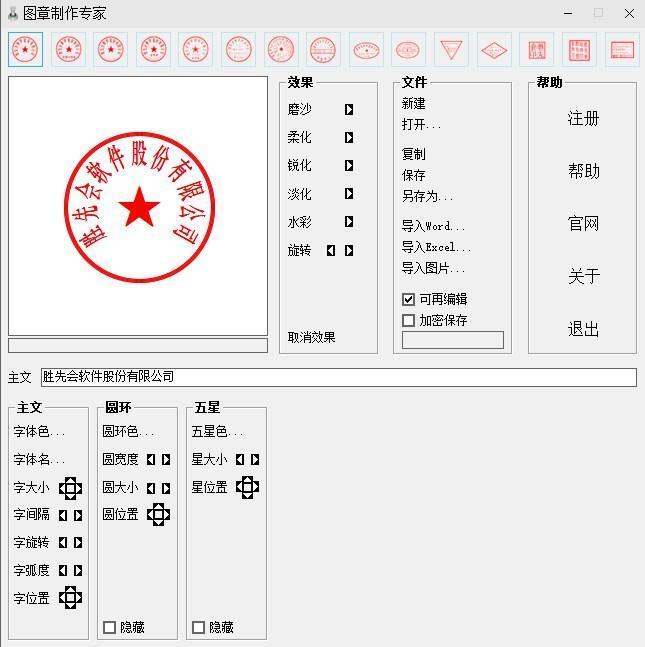Apply 锐化 sharpen effect arrow
This screenshot has height=647, width=645.
[349, 165]
